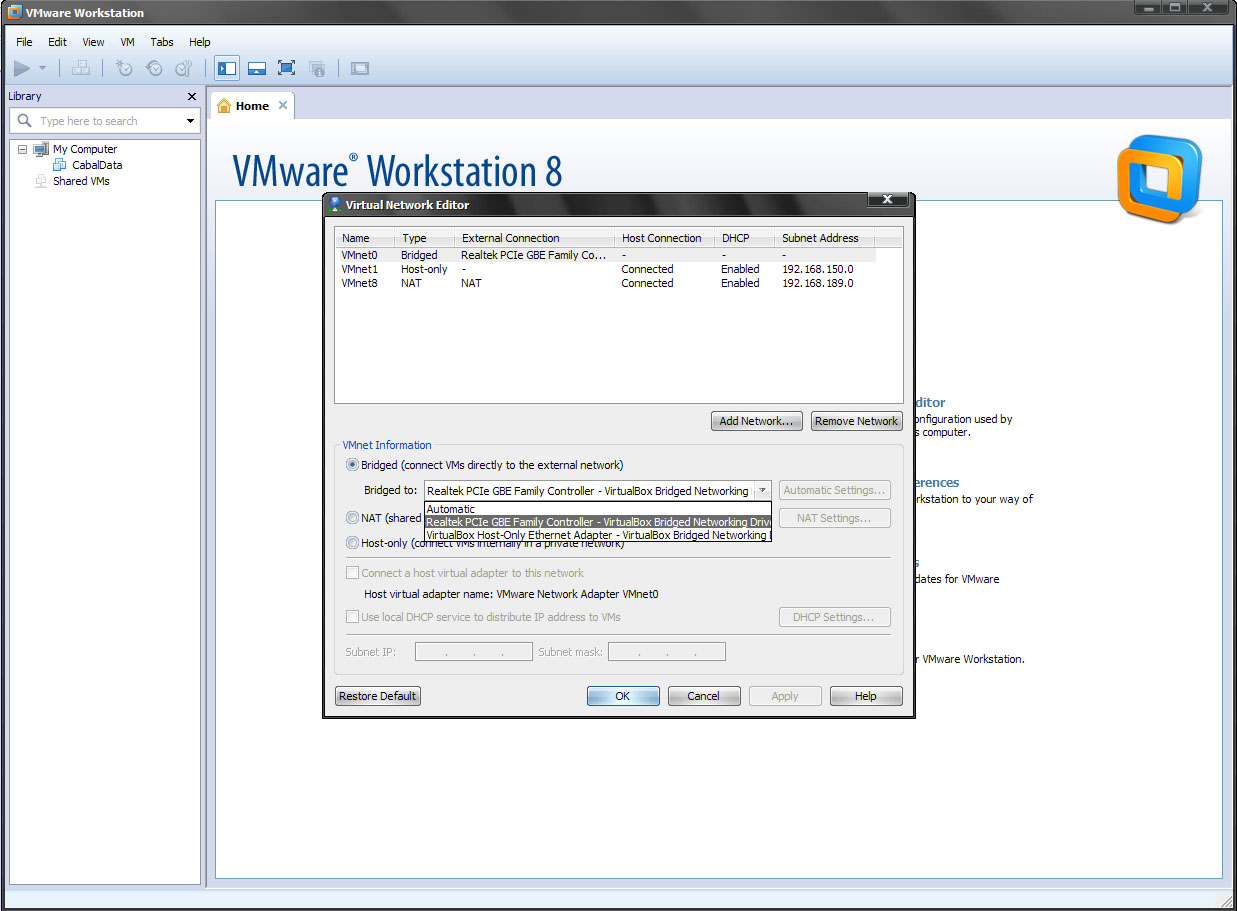This screenshot has height=911, width=1237.
Task: Open the library search filter dropdown arrow
Action: [x=191, y=121]
